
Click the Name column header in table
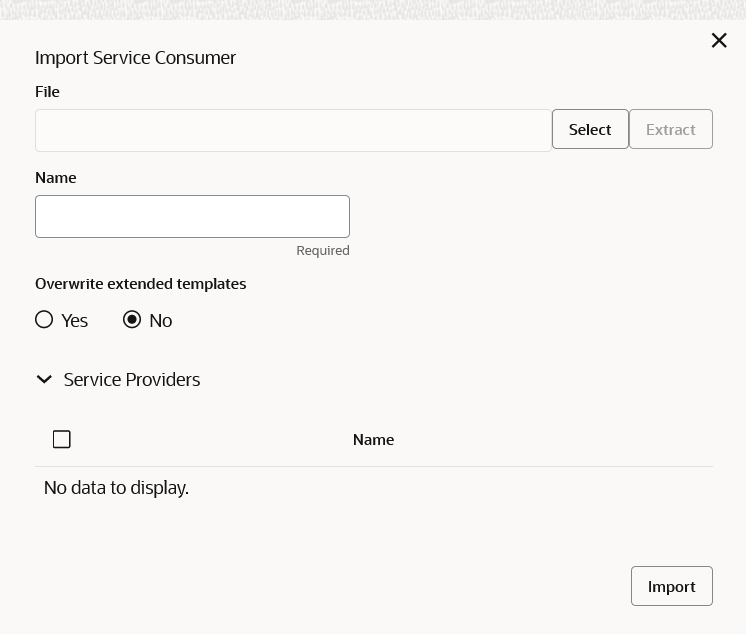373,440
